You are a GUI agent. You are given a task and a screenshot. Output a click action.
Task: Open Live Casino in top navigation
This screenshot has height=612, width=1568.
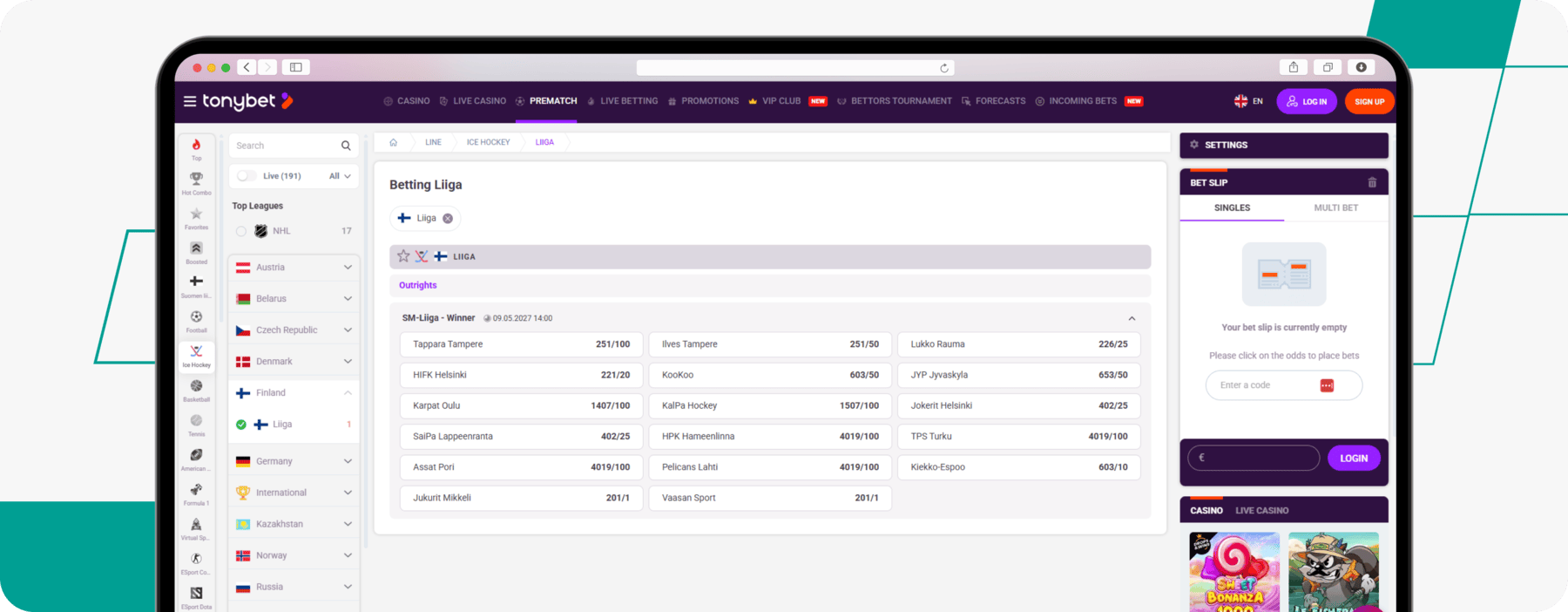(x=472, y=101)
